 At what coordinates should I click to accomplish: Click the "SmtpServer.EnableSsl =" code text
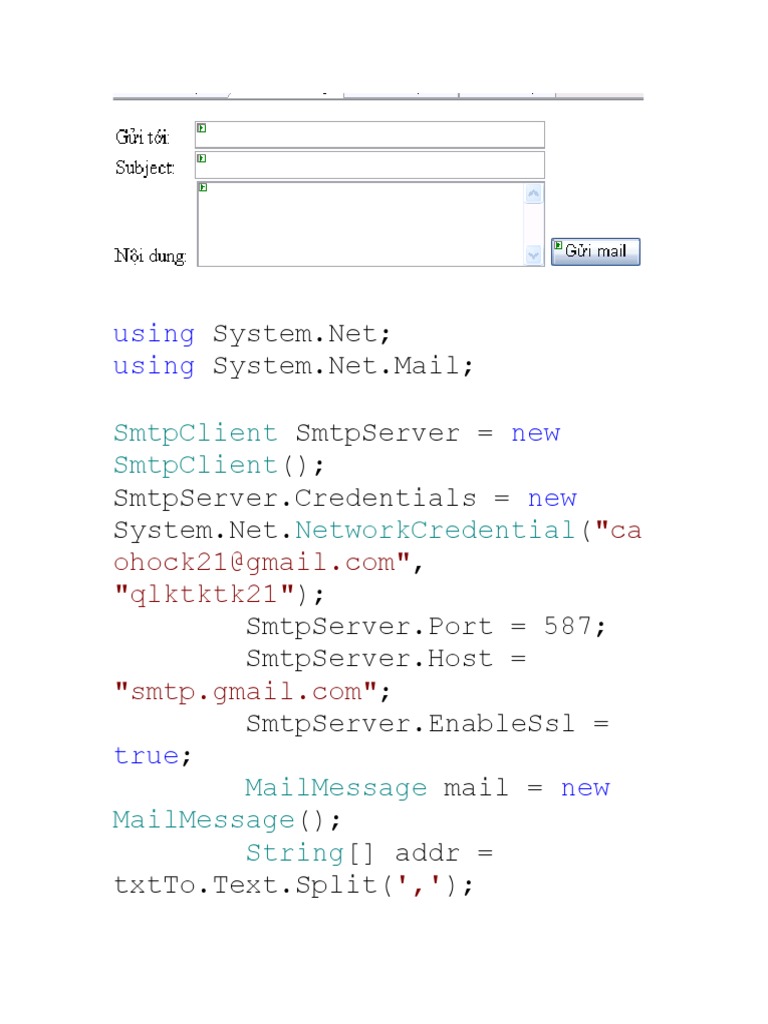coord(427,724)
